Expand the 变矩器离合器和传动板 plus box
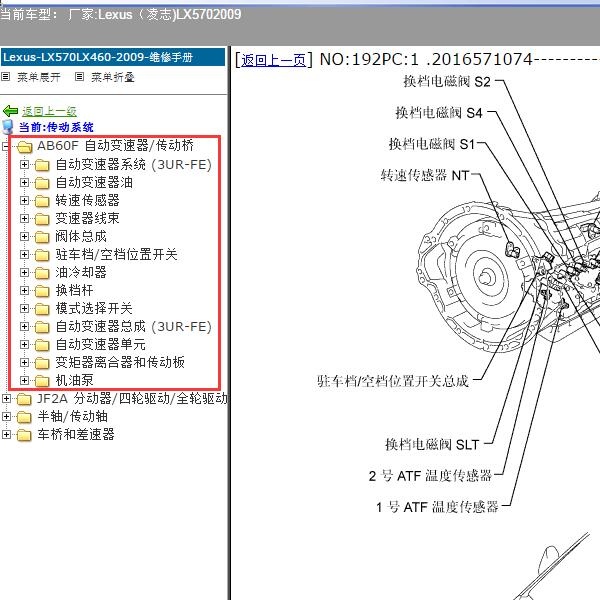 pos(24,362)
